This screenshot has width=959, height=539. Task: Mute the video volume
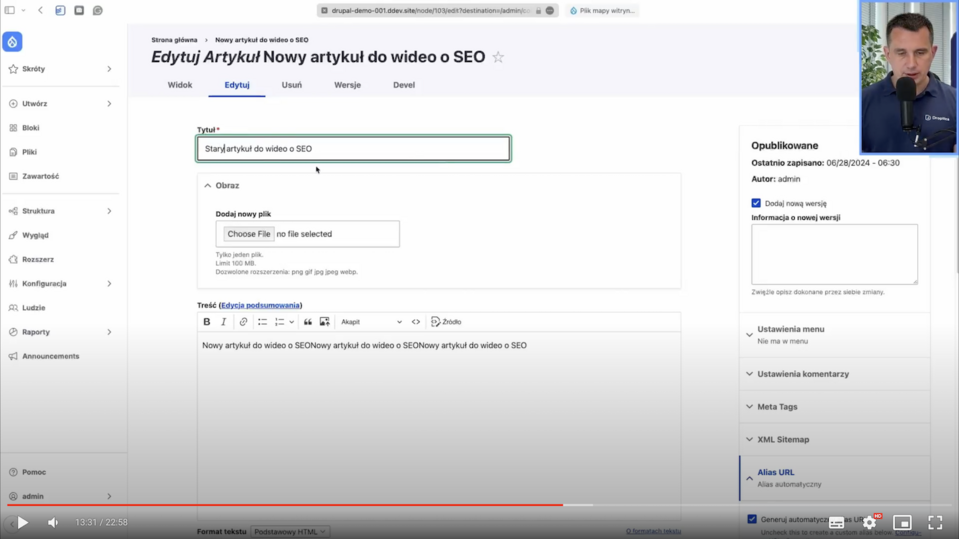[x=53, y=522]
